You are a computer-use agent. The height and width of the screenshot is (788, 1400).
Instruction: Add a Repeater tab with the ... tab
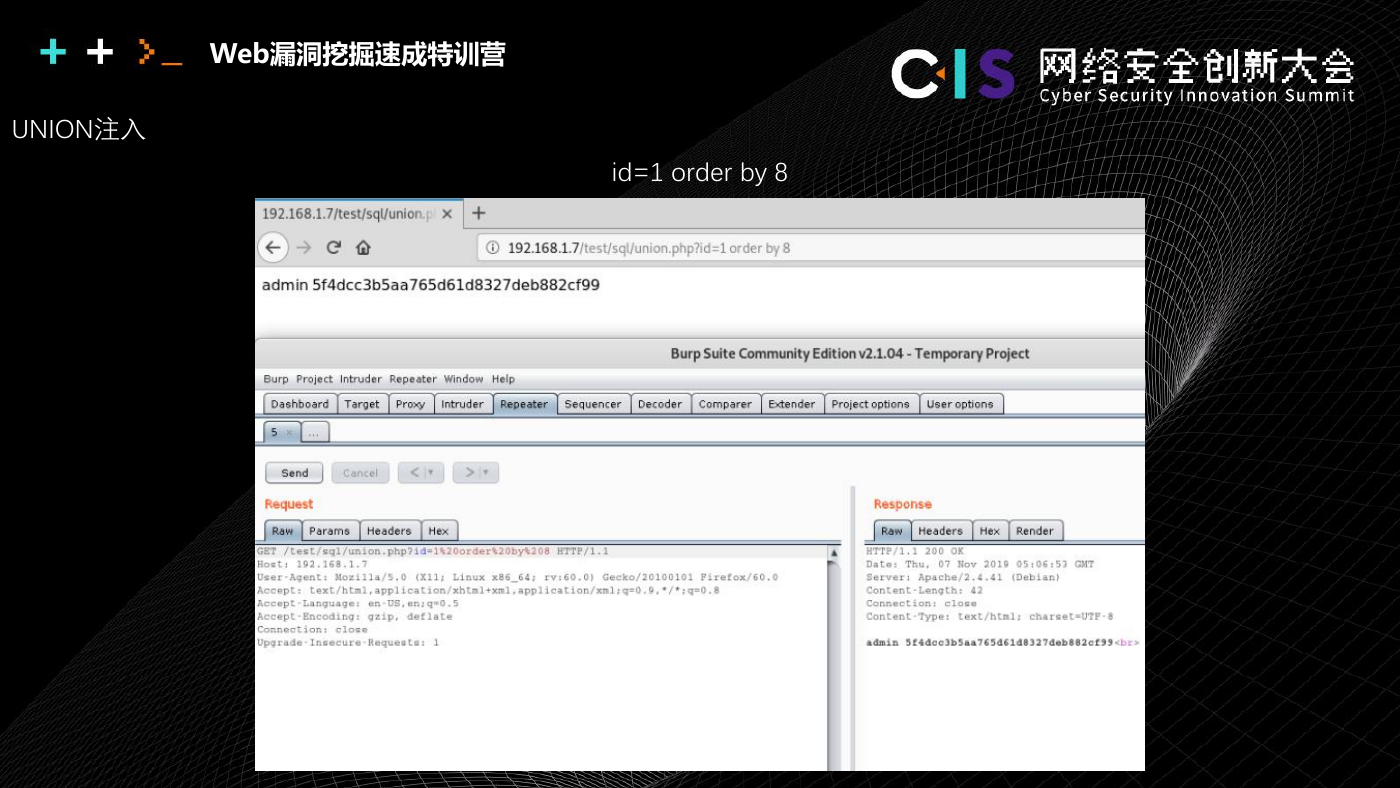[314, 432]
